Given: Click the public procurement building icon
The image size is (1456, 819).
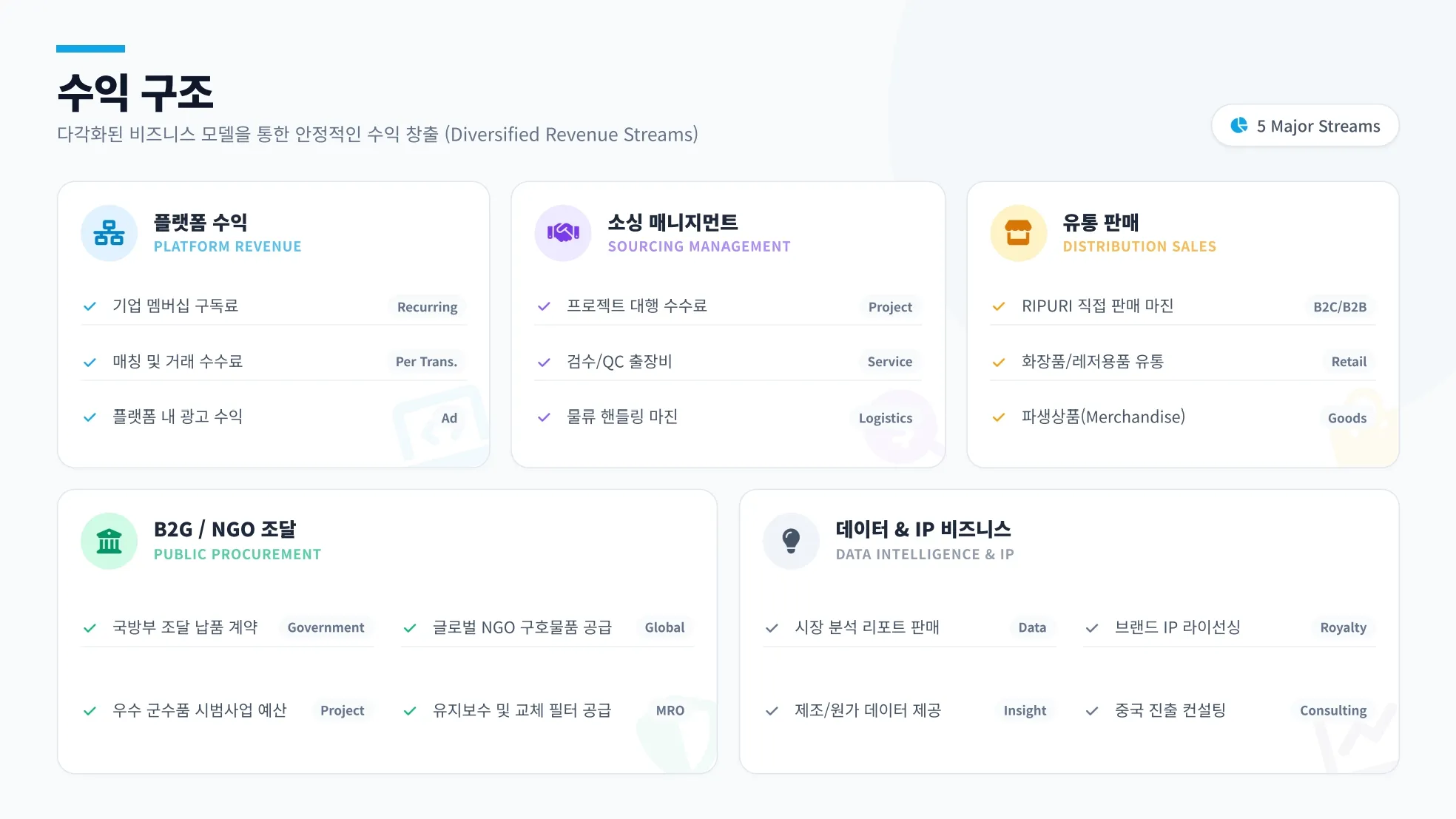Looking at the screenshot, I should (x=109, y=541).
